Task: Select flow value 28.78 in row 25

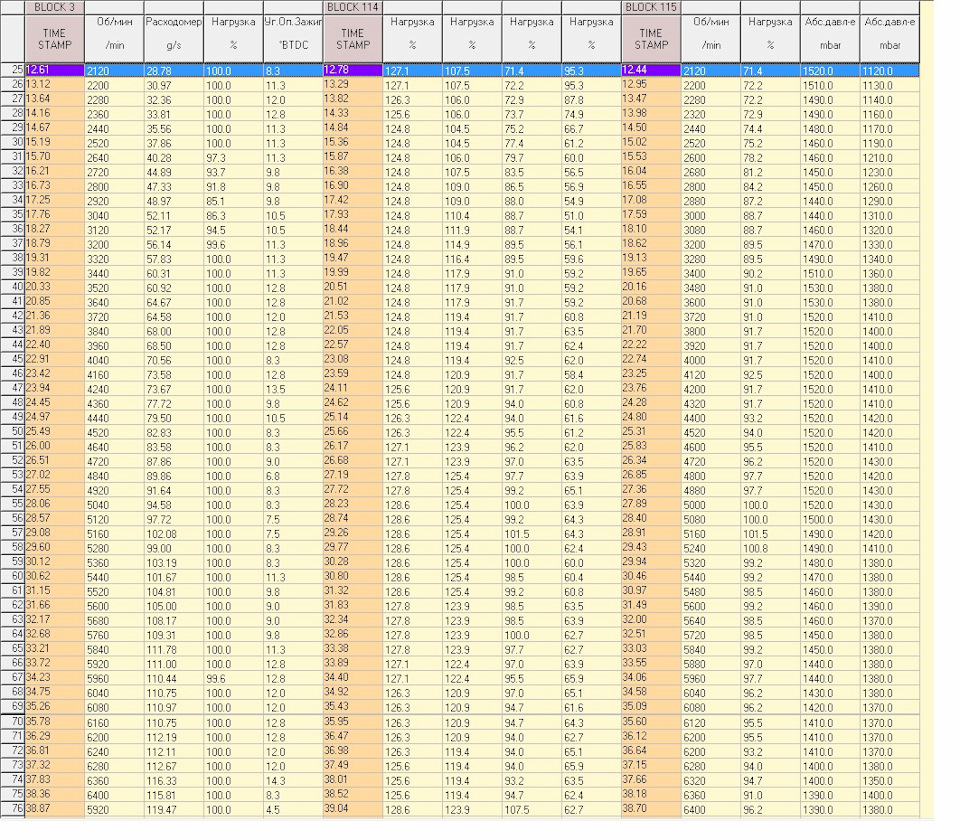Action: click(x=173, y=71)
